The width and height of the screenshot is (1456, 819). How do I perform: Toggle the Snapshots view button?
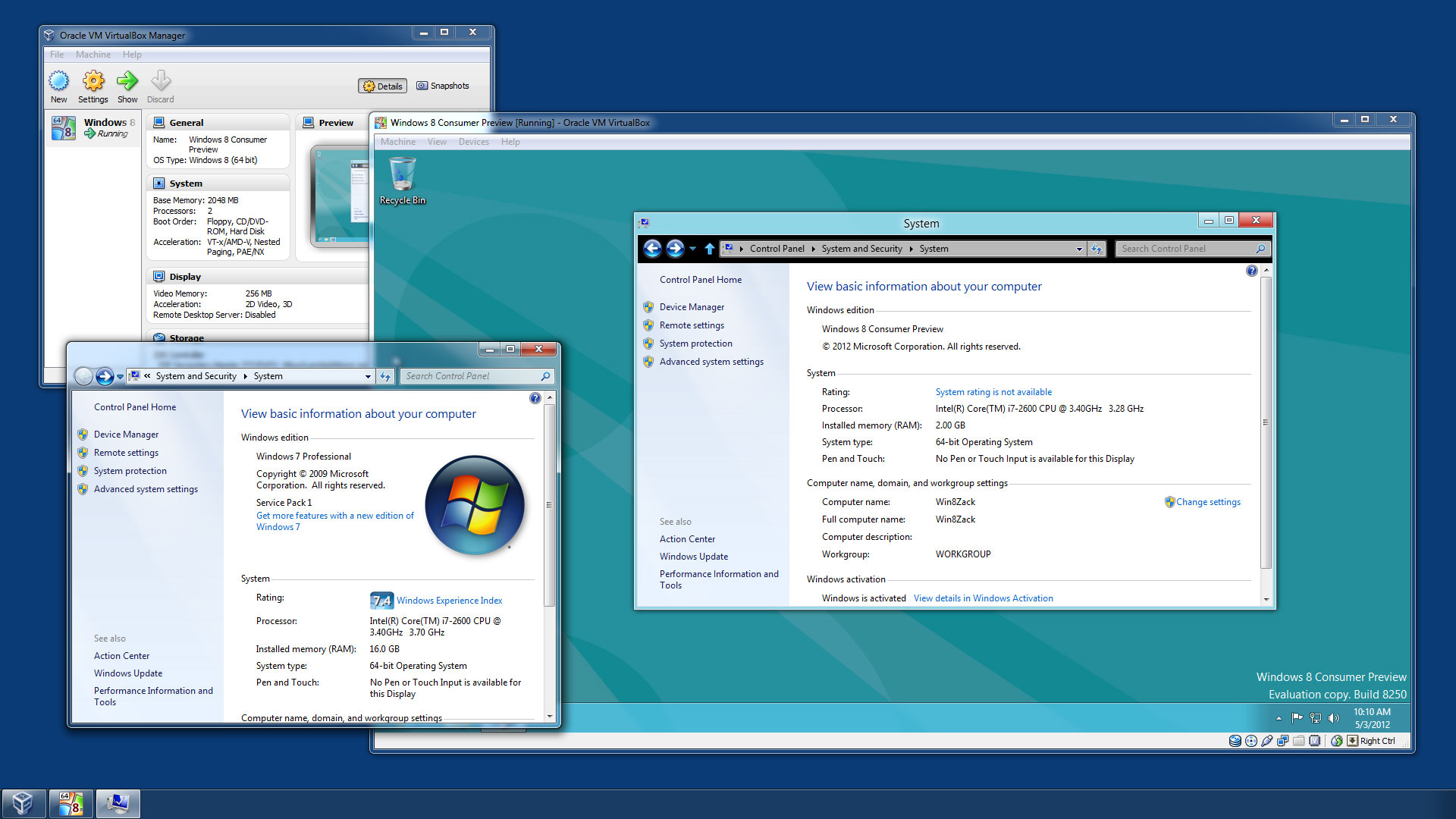443,86
